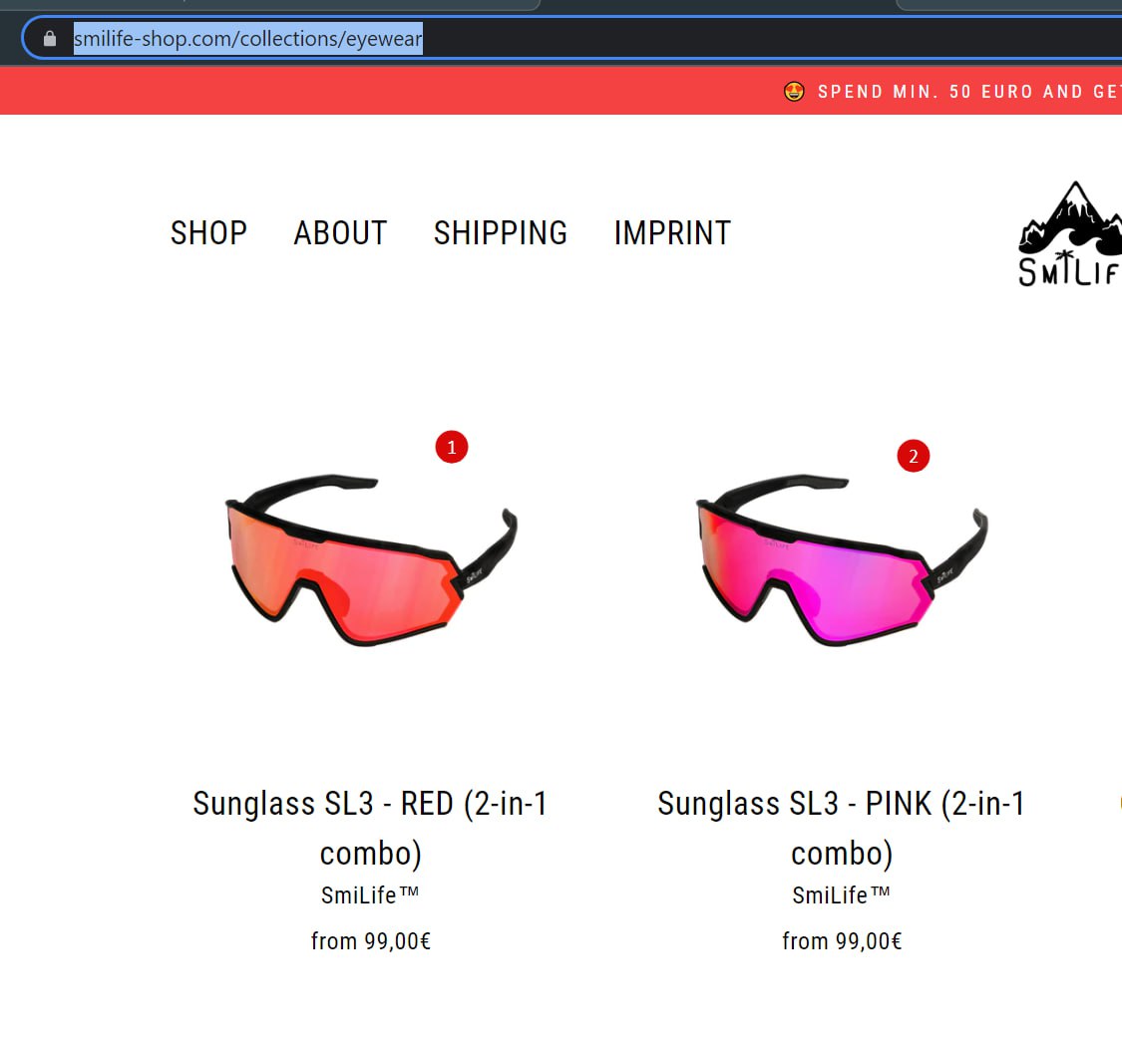The image size is (1122, 1064).
Task: Open the Sunglass SL3 - PINK product title
Action: click(842, 828)
